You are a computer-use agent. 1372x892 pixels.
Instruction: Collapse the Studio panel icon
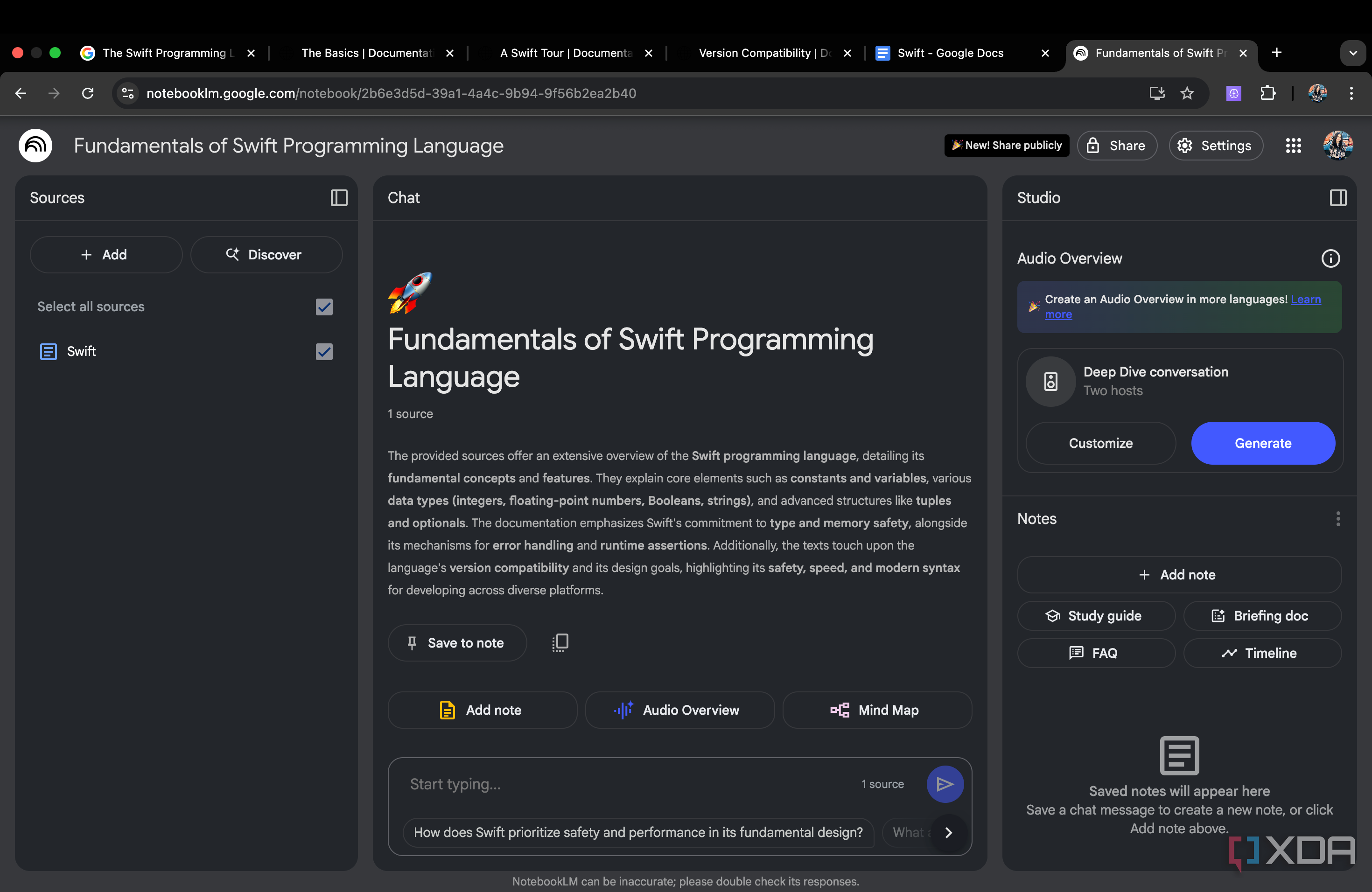(1338, 198)
